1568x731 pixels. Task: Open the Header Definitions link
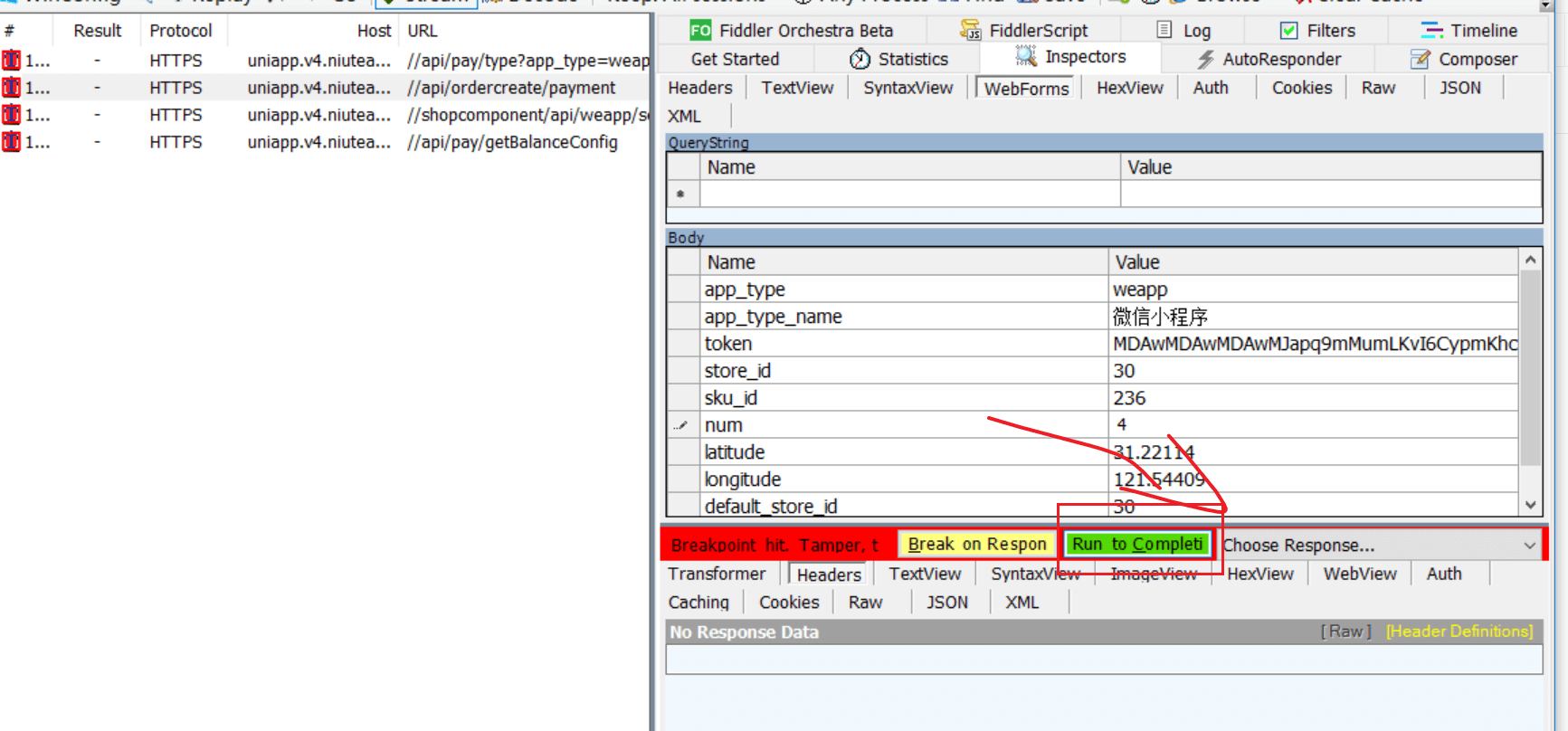click(1459, 631)
